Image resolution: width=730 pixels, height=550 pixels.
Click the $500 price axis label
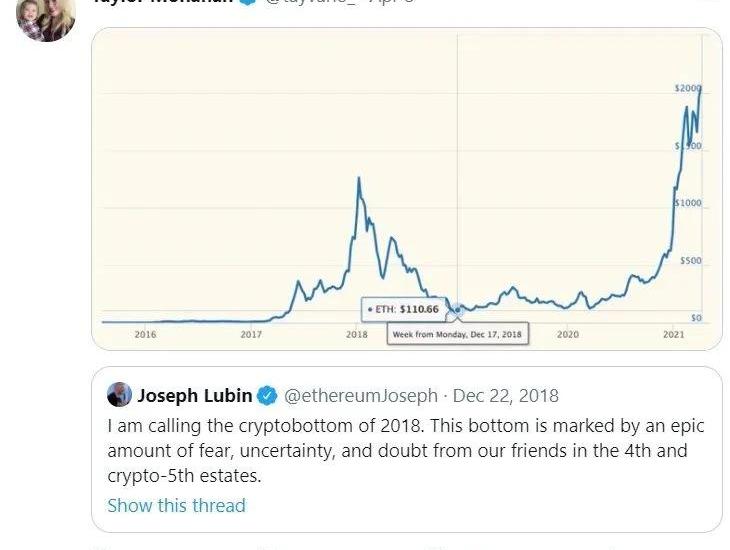point(692,261)
